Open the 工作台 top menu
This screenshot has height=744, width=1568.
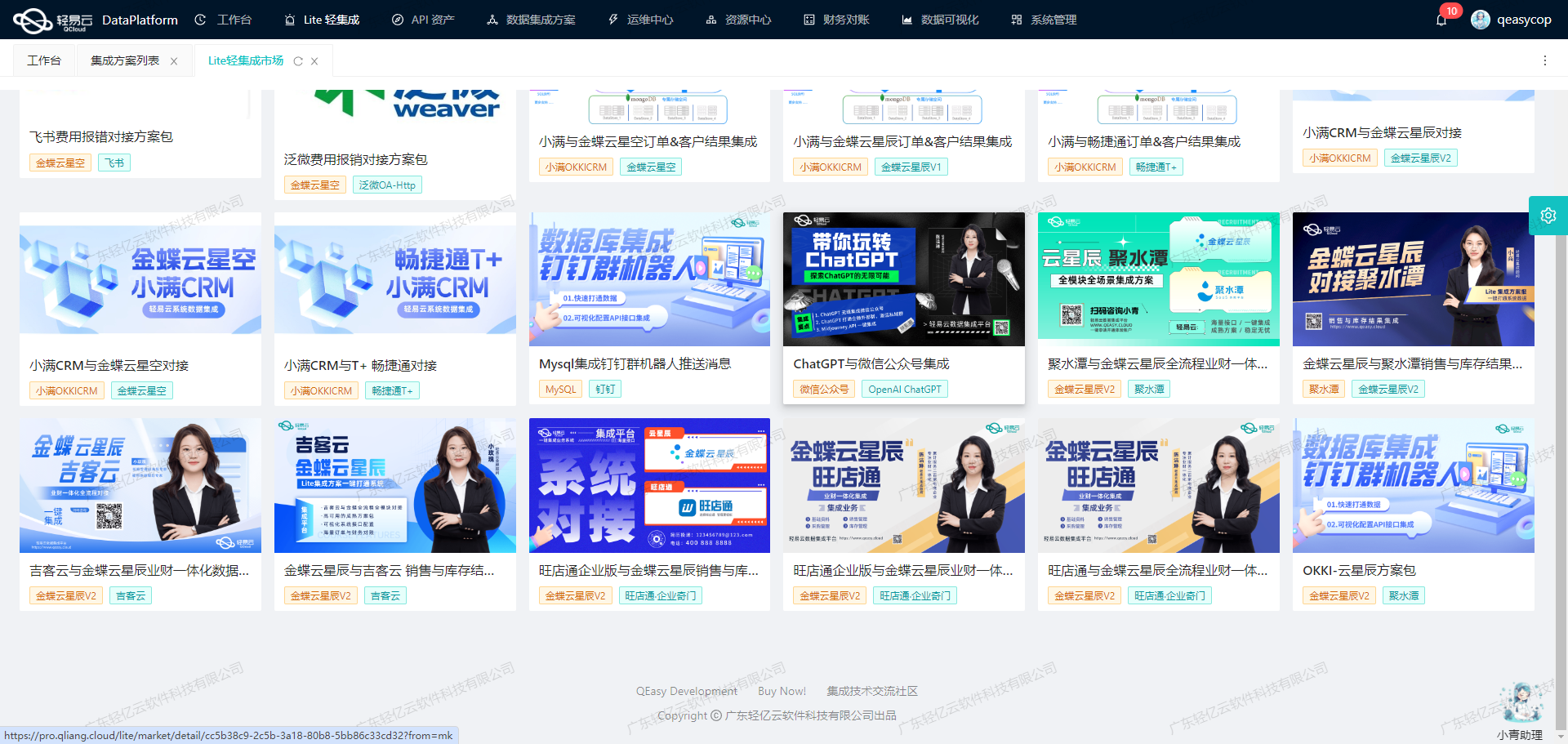click(224, 20)
